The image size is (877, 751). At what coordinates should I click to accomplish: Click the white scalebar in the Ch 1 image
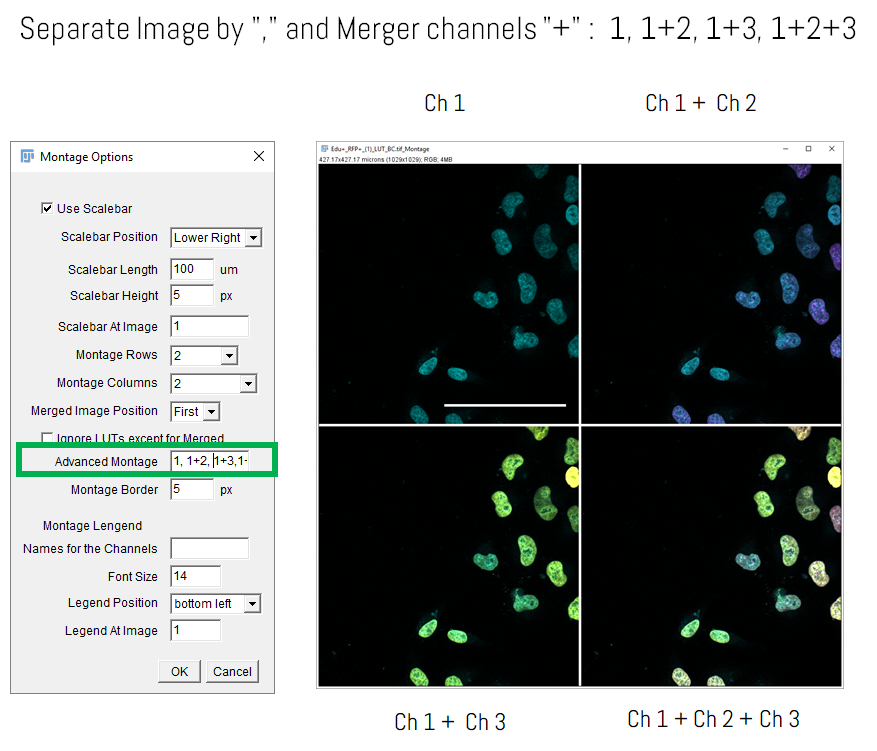coord(505,405)
